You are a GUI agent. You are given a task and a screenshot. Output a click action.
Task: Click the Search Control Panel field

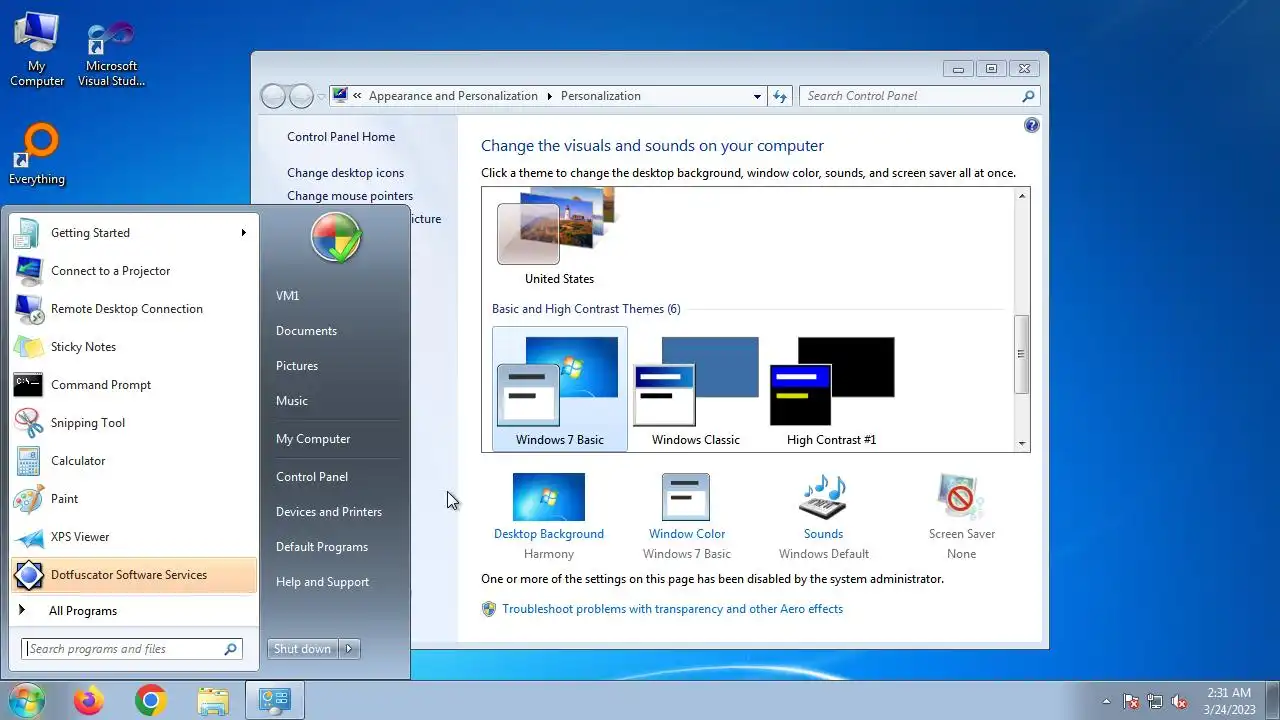[920, 96]
